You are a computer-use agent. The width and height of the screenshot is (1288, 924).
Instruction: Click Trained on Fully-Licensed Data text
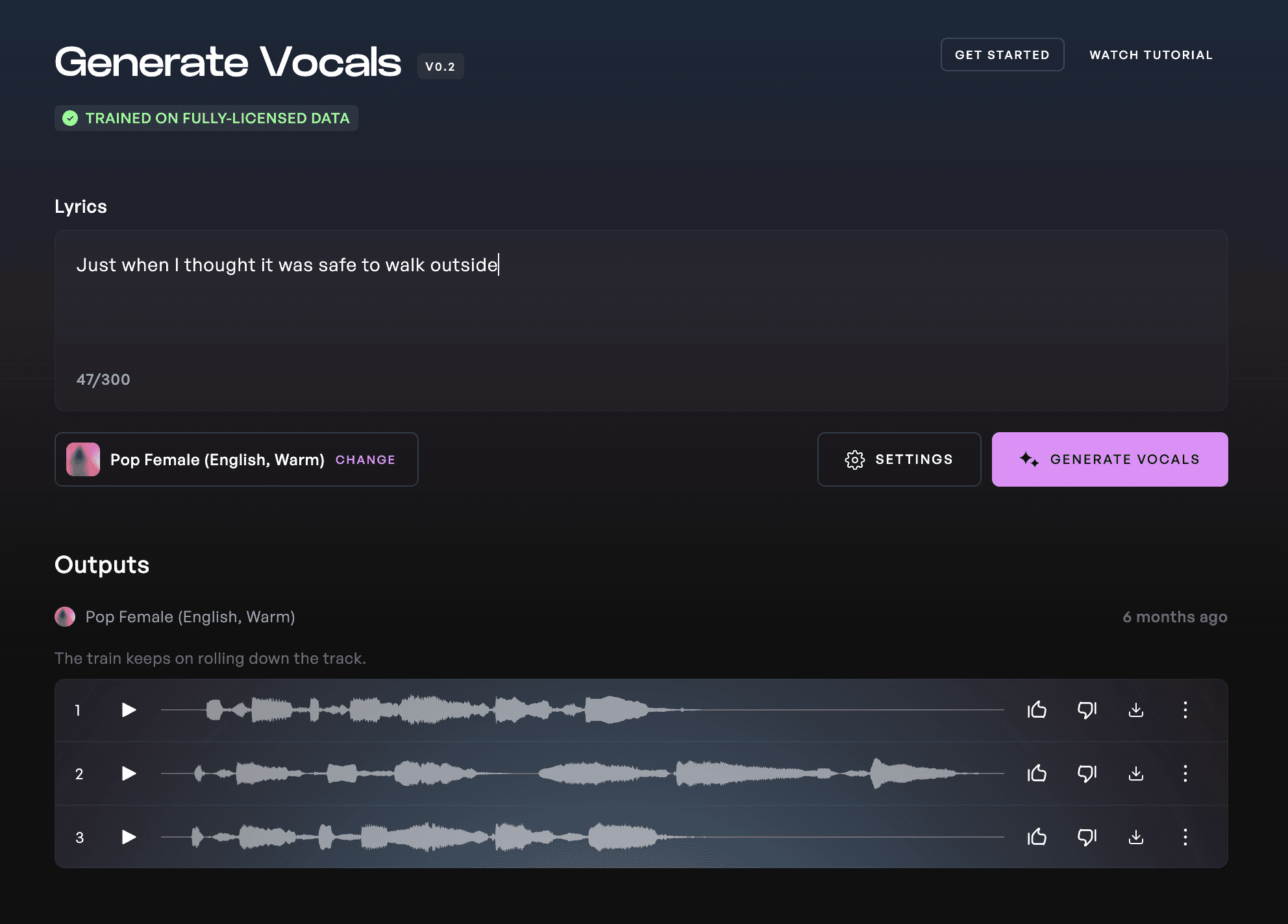click(217, 118)
